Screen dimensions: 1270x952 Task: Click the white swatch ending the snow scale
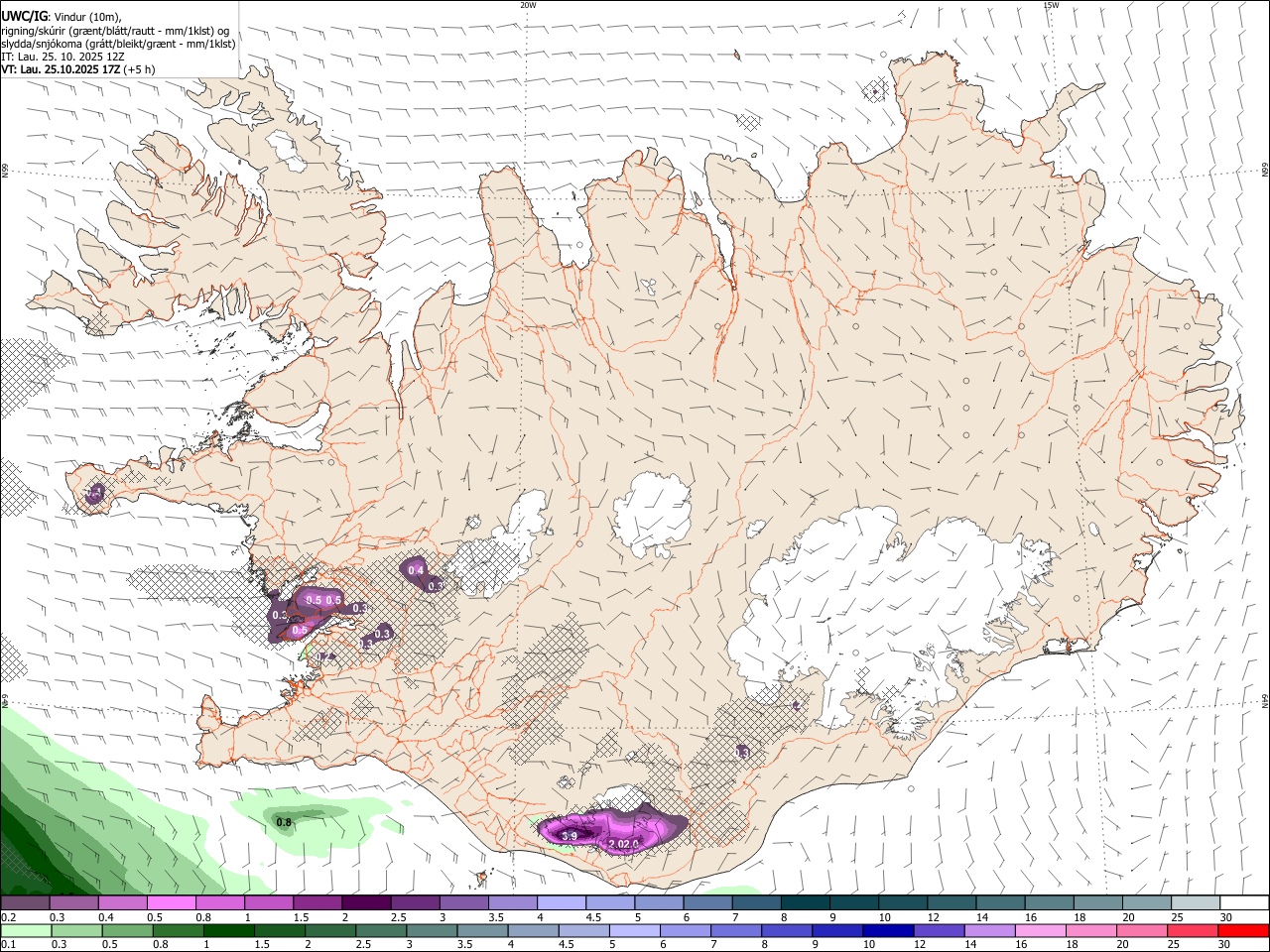[x=1244, y=903]
